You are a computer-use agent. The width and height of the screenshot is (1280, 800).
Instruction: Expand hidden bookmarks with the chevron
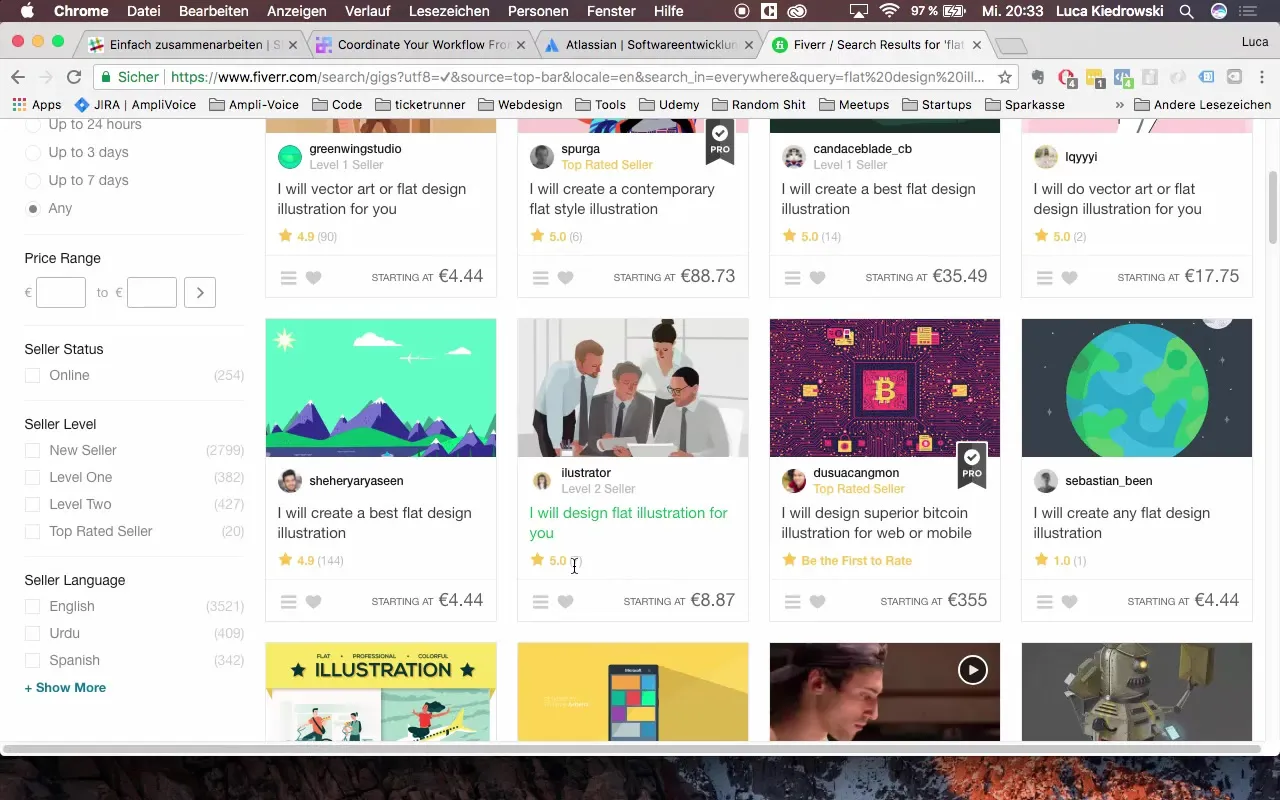pyautogui.click(x=1119, y=104)
